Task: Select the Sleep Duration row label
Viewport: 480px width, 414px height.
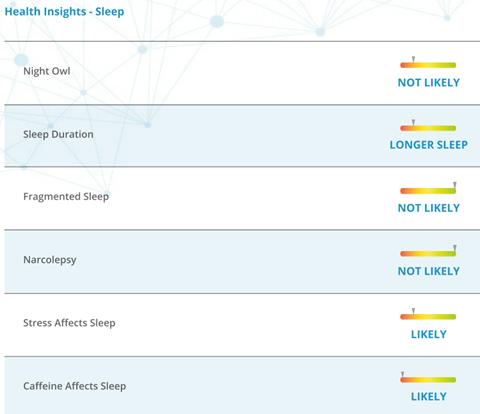Action: click(x=58, y=134)
